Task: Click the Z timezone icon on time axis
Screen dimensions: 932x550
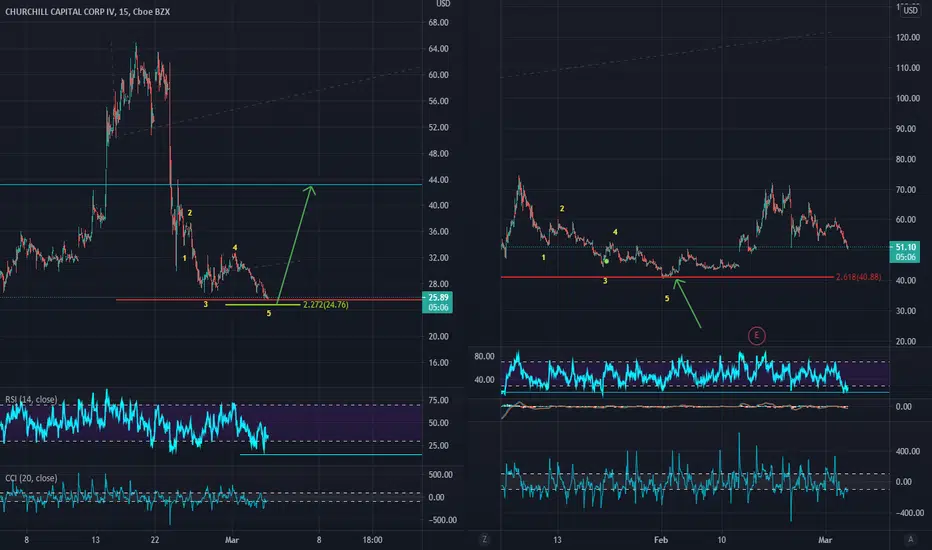Action: click(x=484, y=539)
